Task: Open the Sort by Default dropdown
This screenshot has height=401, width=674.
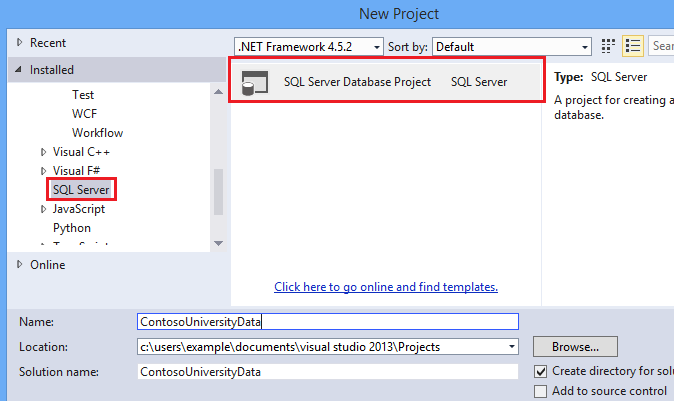Action: pos(512,46)
